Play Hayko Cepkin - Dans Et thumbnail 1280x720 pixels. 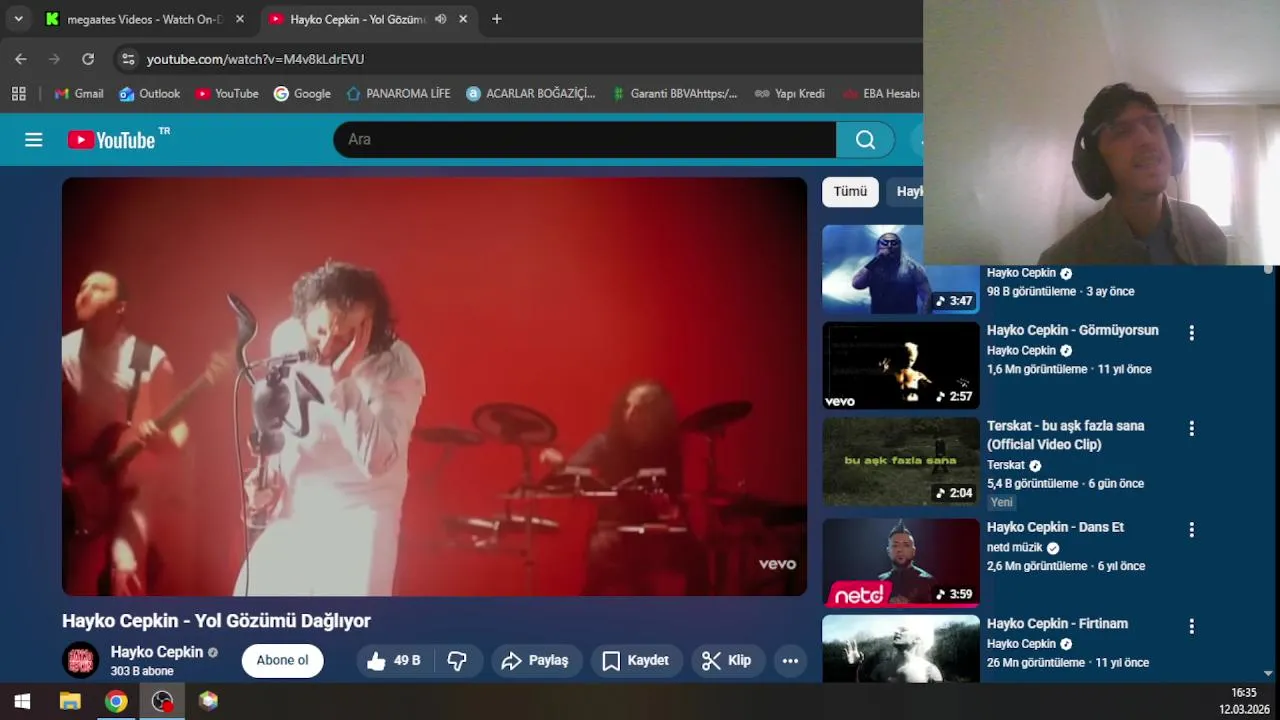(901, 562)
